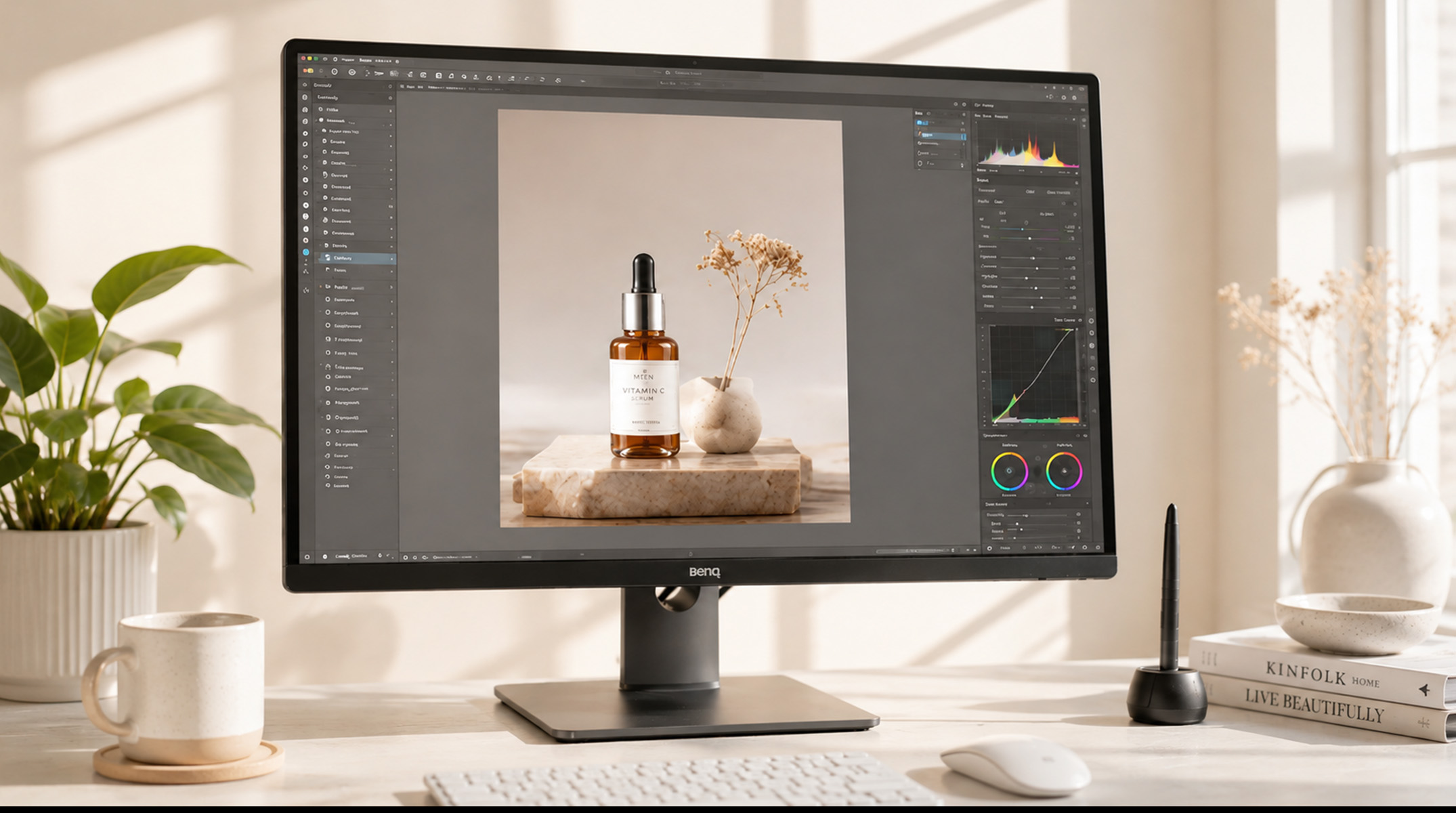Click the first tab label above the histogram
The image size is (1456, 813).
977,116
